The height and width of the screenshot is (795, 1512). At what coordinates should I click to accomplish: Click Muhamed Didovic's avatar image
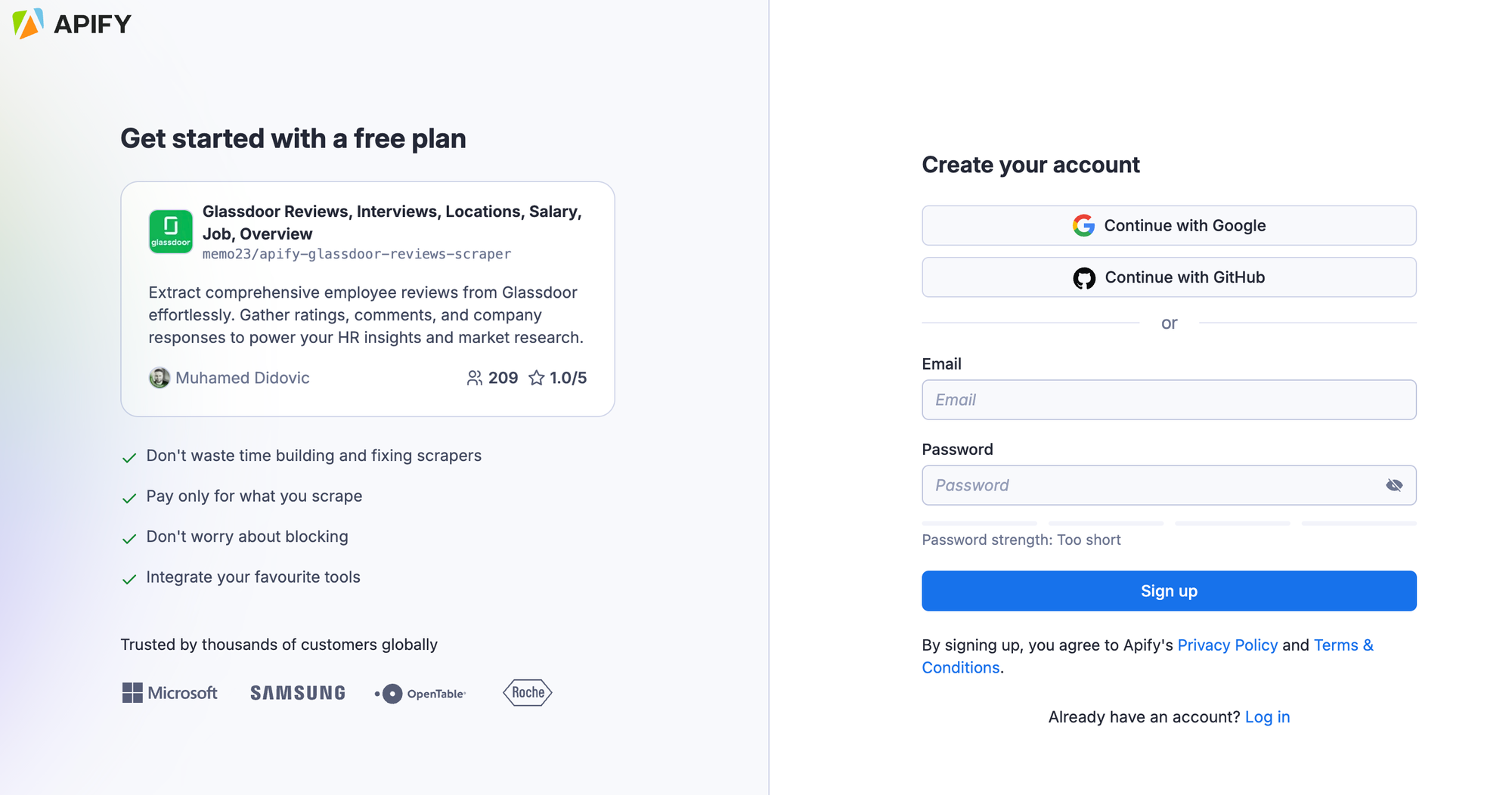(160, 378)
